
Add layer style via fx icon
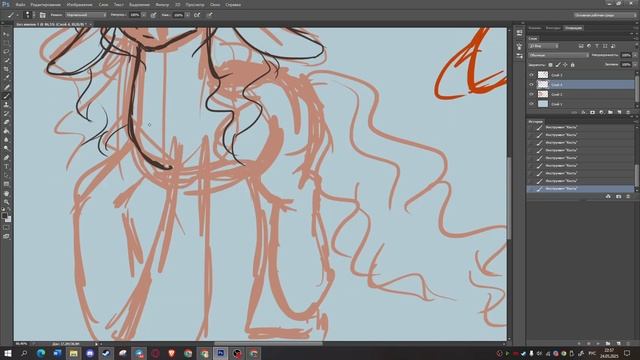click(583, 112)
